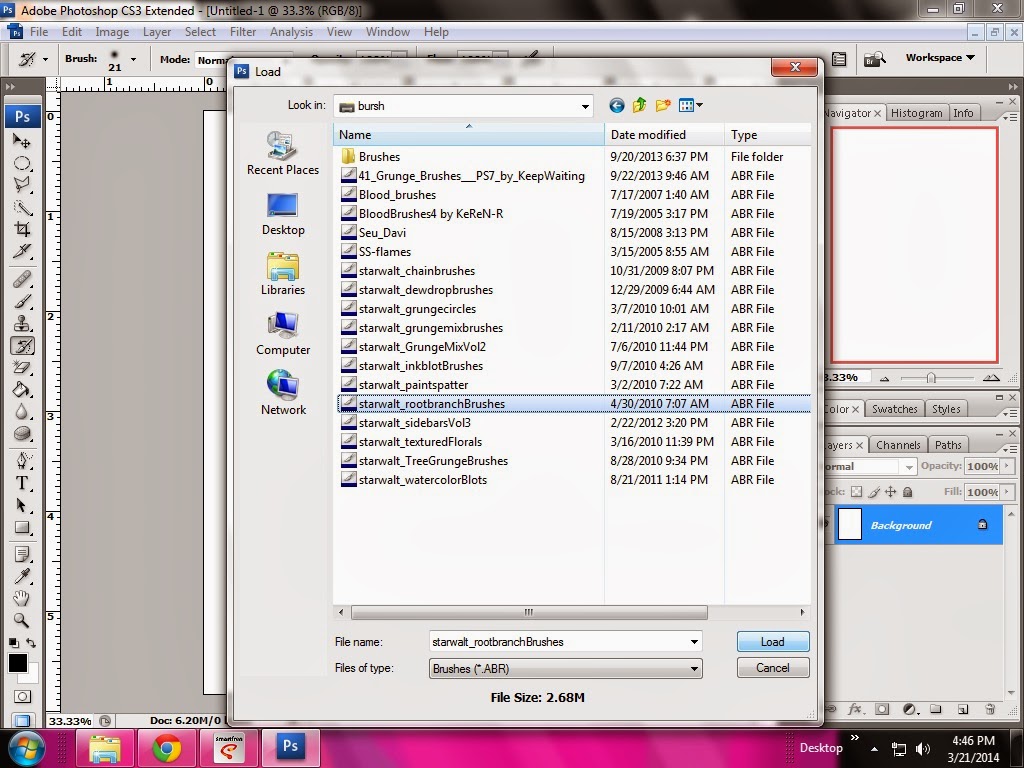Viewport: 1024px width, 768px height.
Task: Switch to the Channels tab
Action: [x=898, y=444]
